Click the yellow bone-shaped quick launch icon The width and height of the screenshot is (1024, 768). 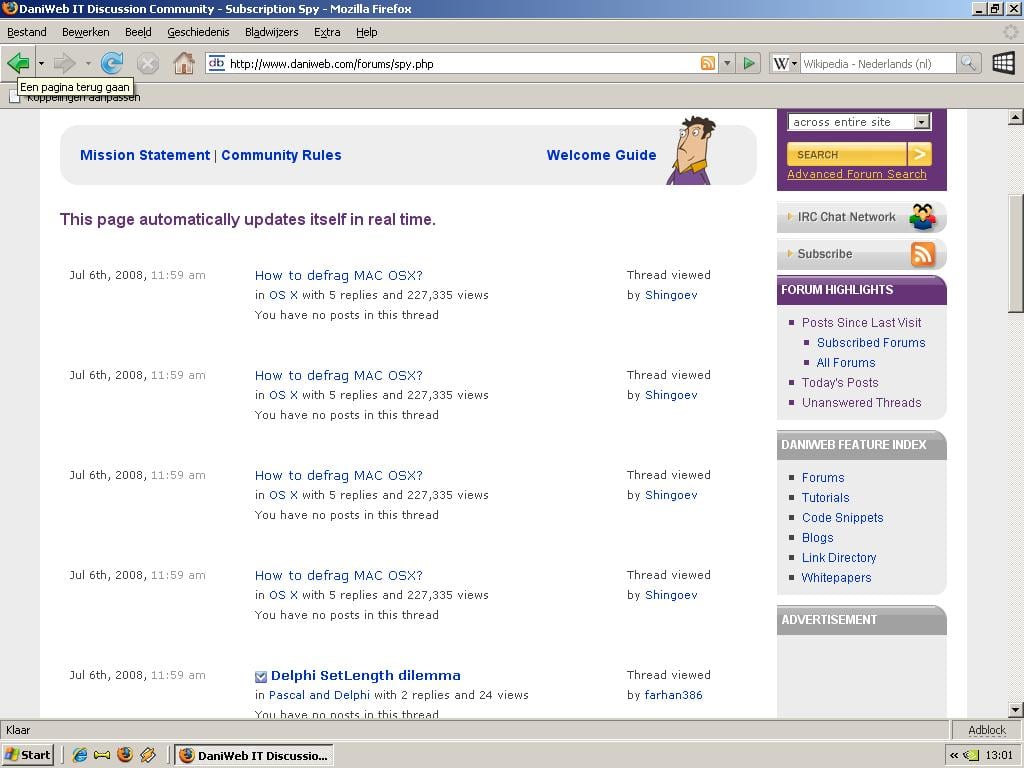click(x=102, y=755)
